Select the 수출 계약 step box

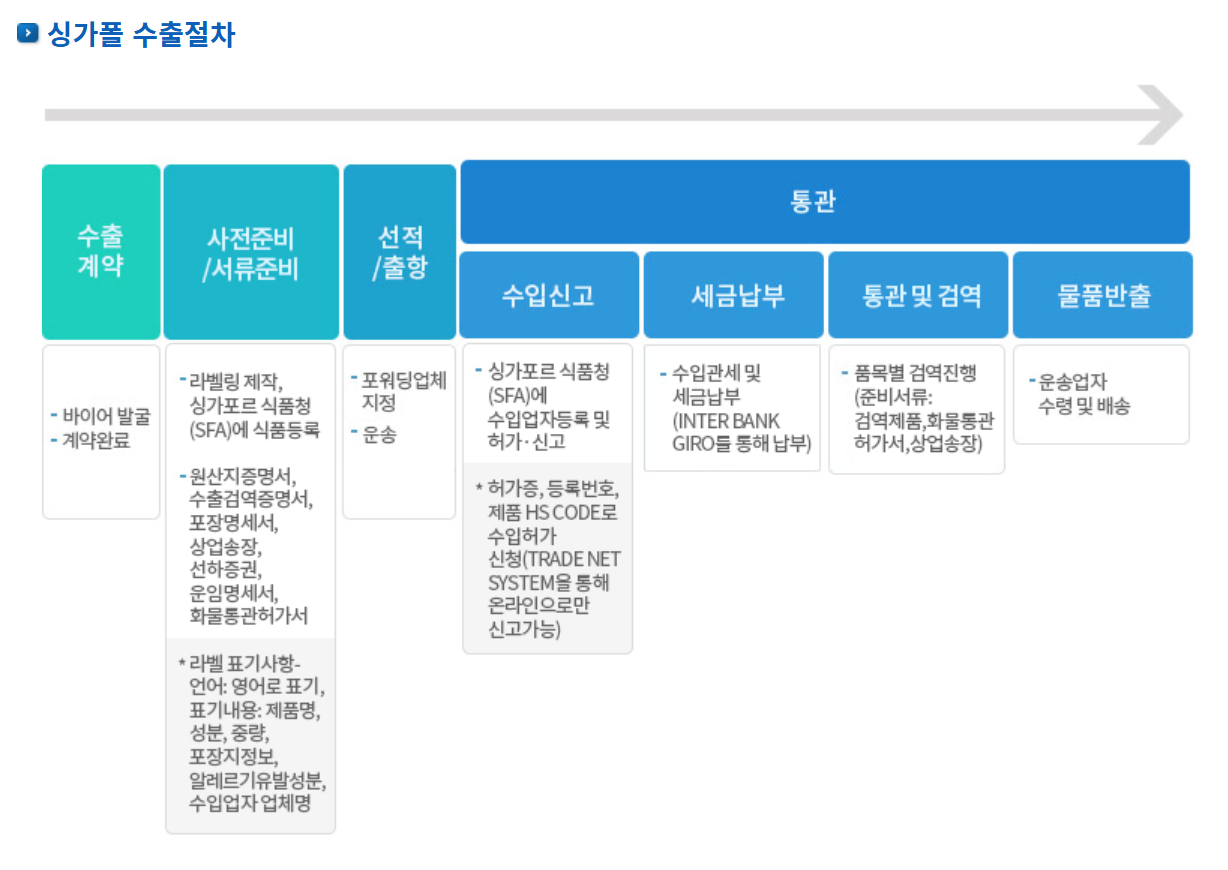(101, 252)
